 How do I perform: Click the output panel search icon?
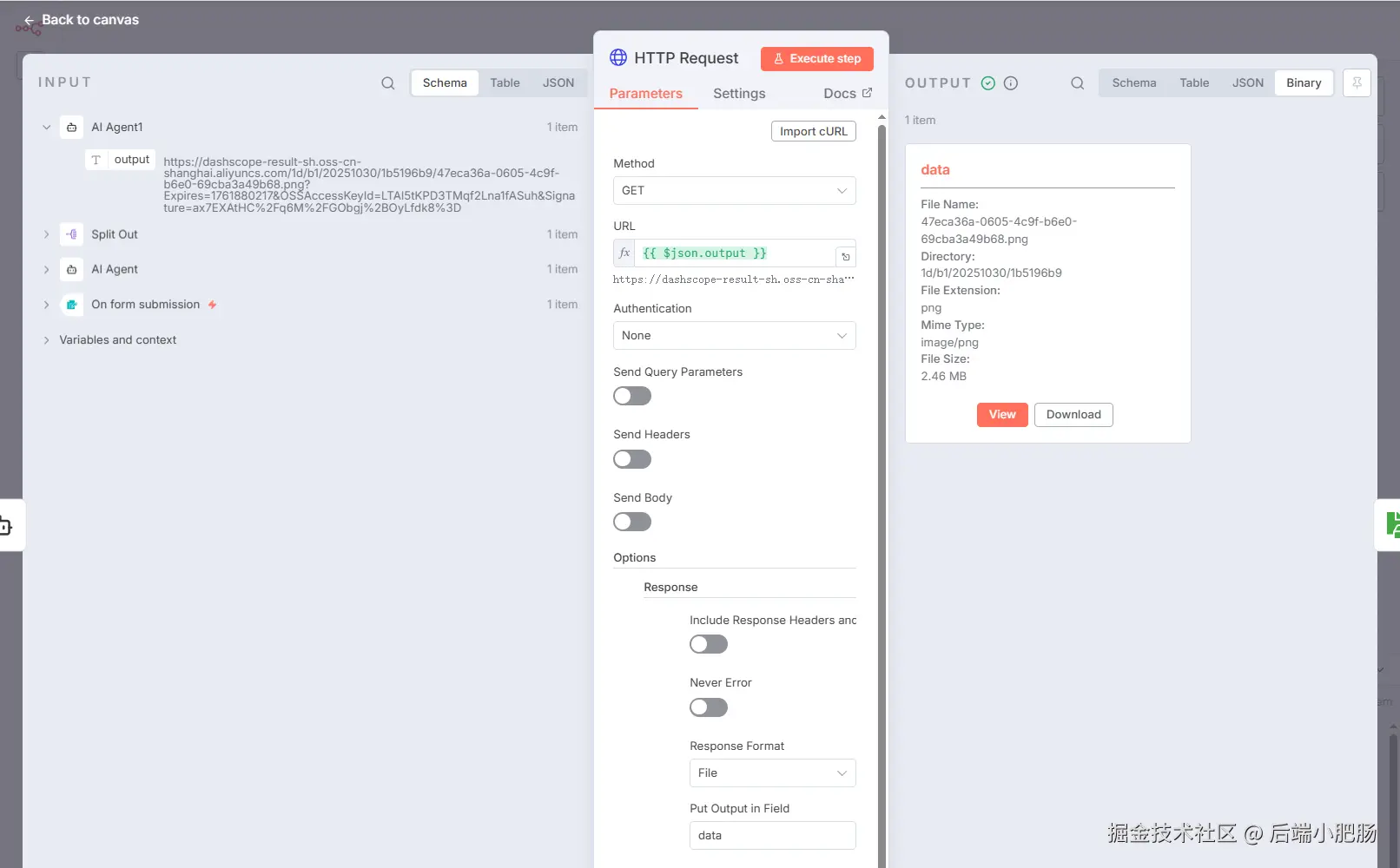[x=1077, y=83]
